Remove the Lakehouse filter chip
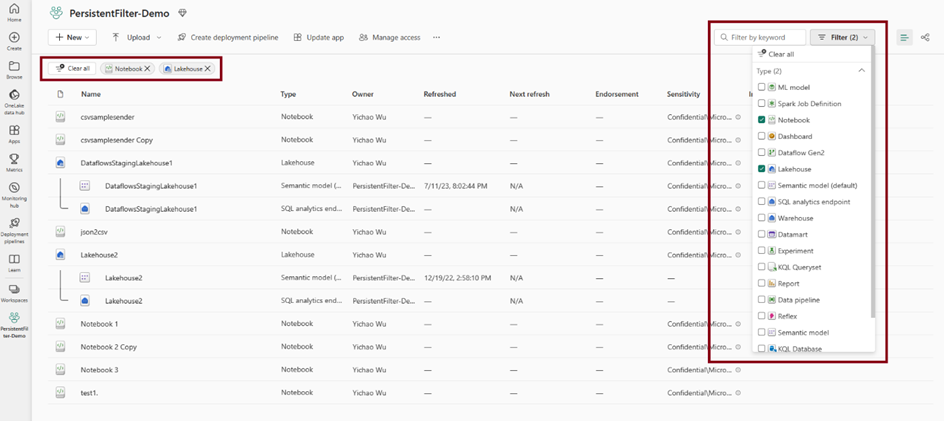This screenshot has height=421, width=944. 207,69
